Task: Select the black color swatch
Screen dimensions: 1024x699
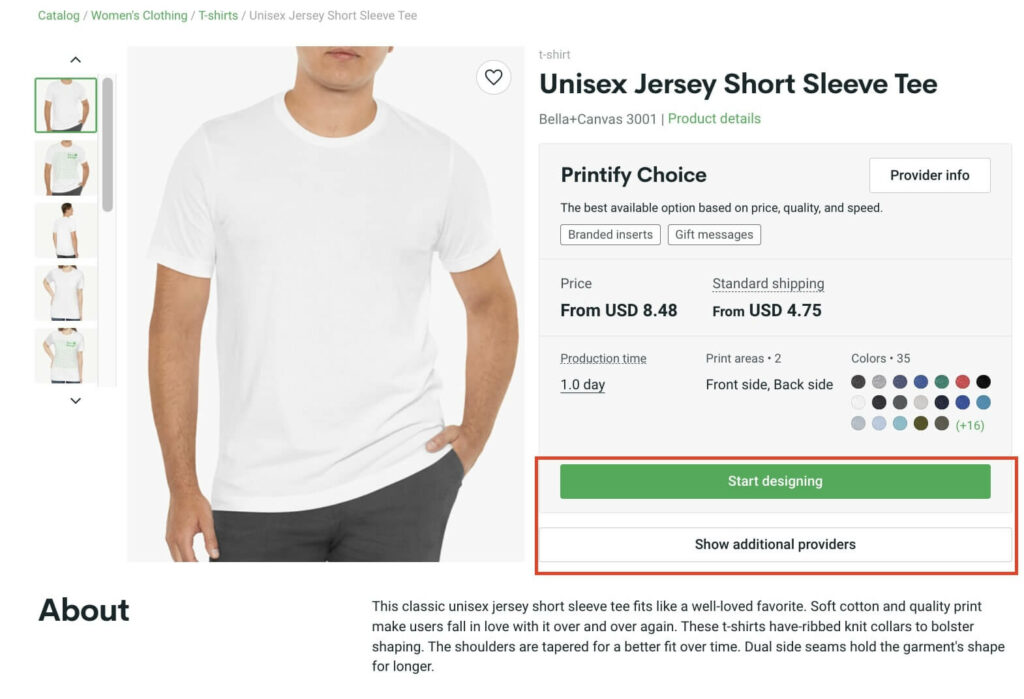Action: coord(983,381)
